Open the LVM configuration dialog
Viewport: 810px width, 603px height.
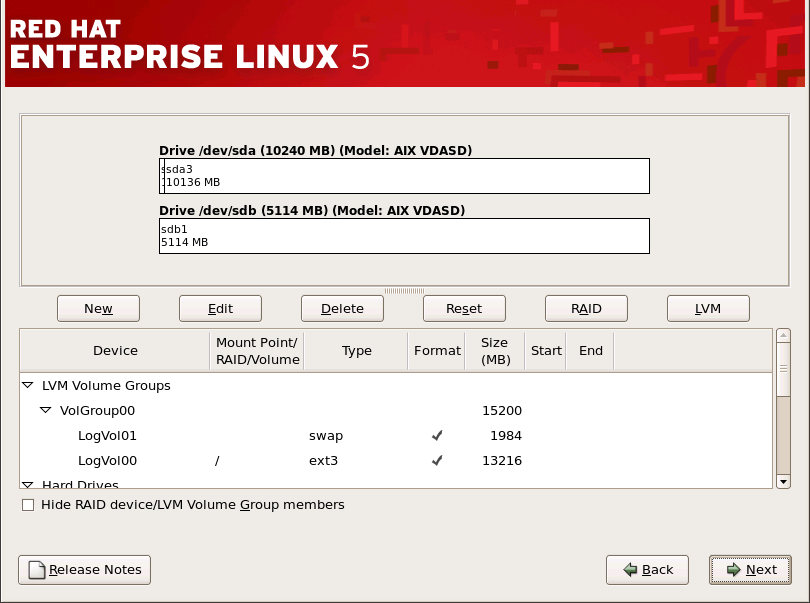pyautogui.click(x=708, y=308)
